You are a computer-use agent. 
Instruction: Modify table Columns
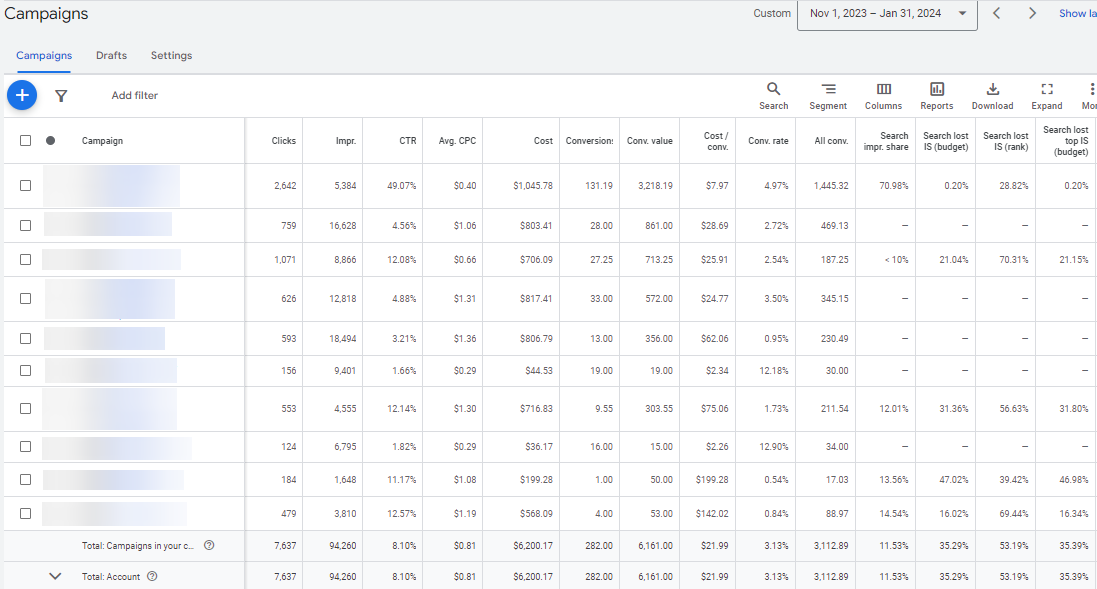click(883, 96)
